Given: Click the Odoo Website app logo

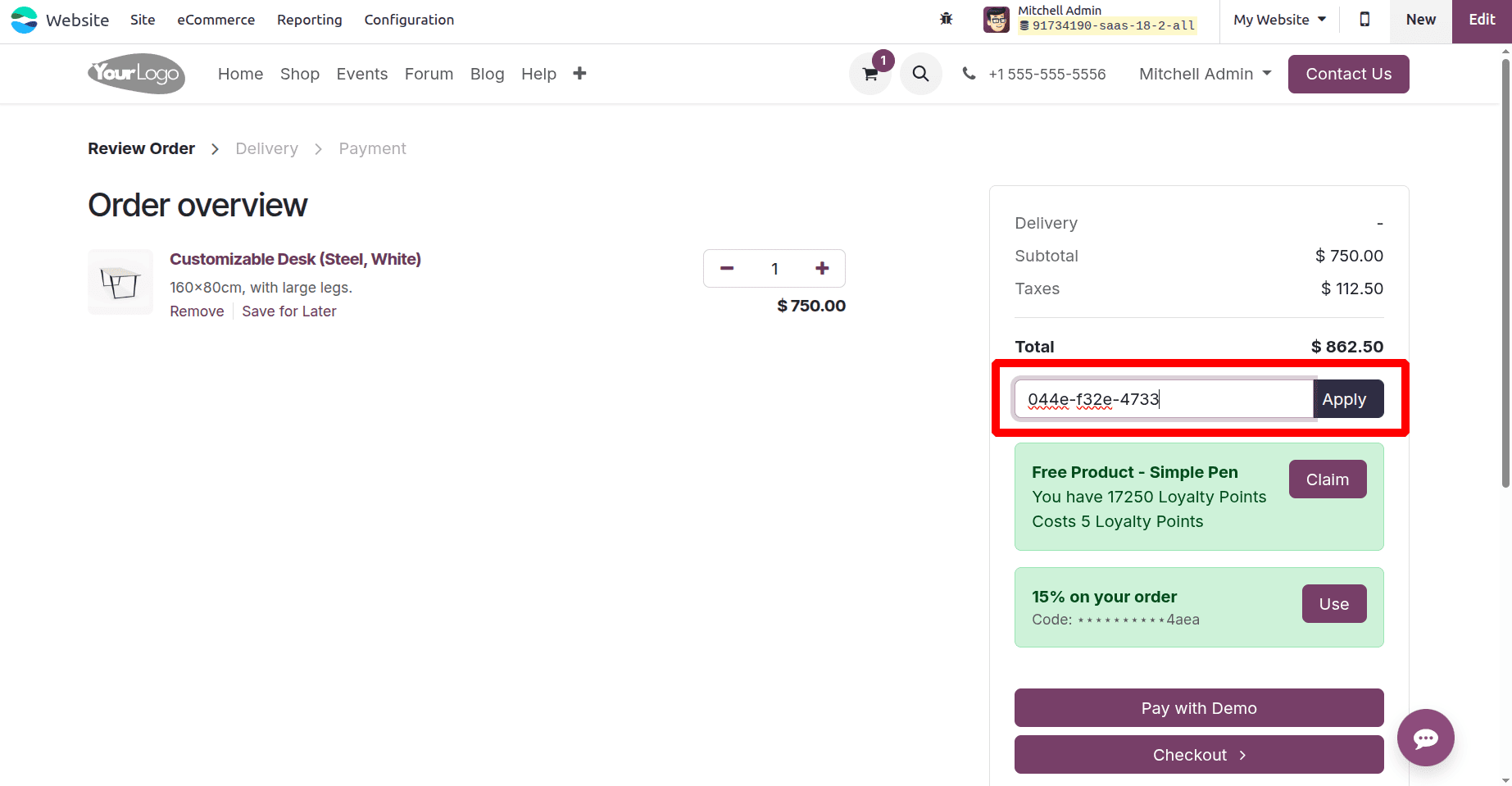Looking at the screenshot, I should coord(25,20).
